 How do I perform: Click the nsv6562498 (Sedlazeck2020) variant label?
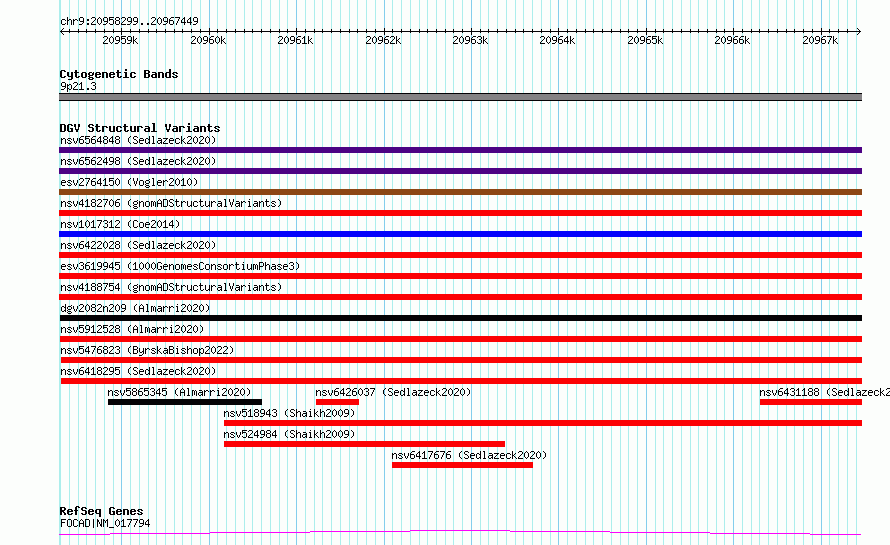tap(138, 161)
